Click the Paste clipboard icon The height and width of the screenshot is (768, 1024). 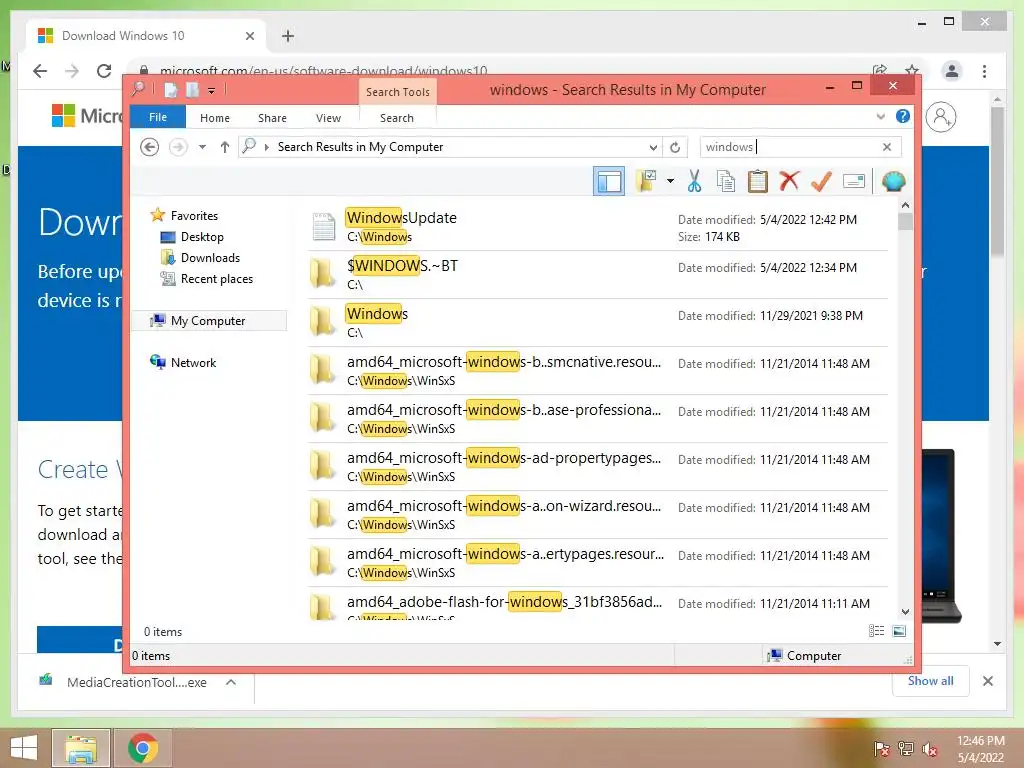(758, 181)
